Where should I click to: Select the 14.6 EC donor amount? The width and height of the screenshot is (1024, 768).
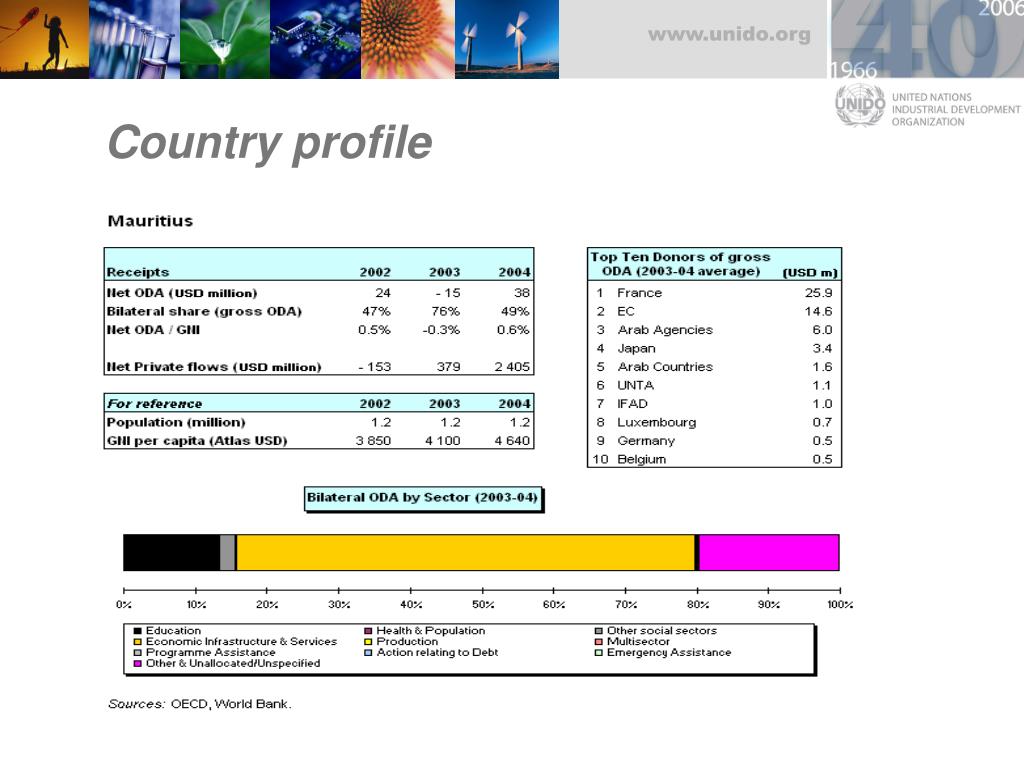(818, 312)
